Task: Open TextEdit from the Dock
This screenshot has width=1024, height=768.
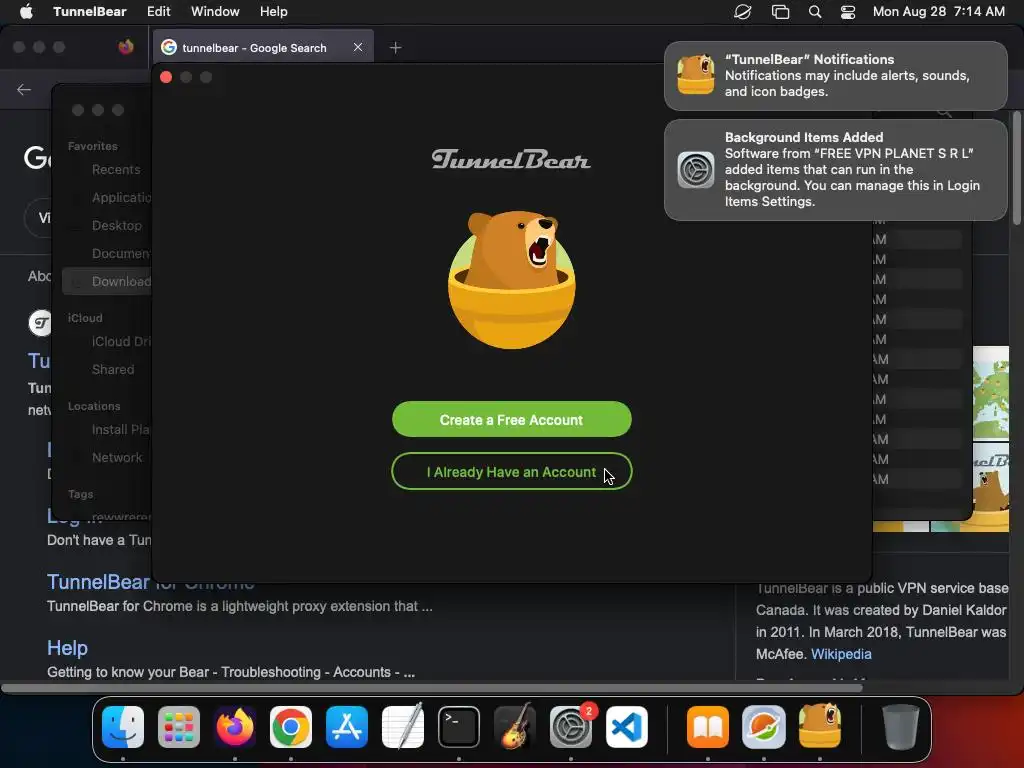Action: click(x=403, y=727)
